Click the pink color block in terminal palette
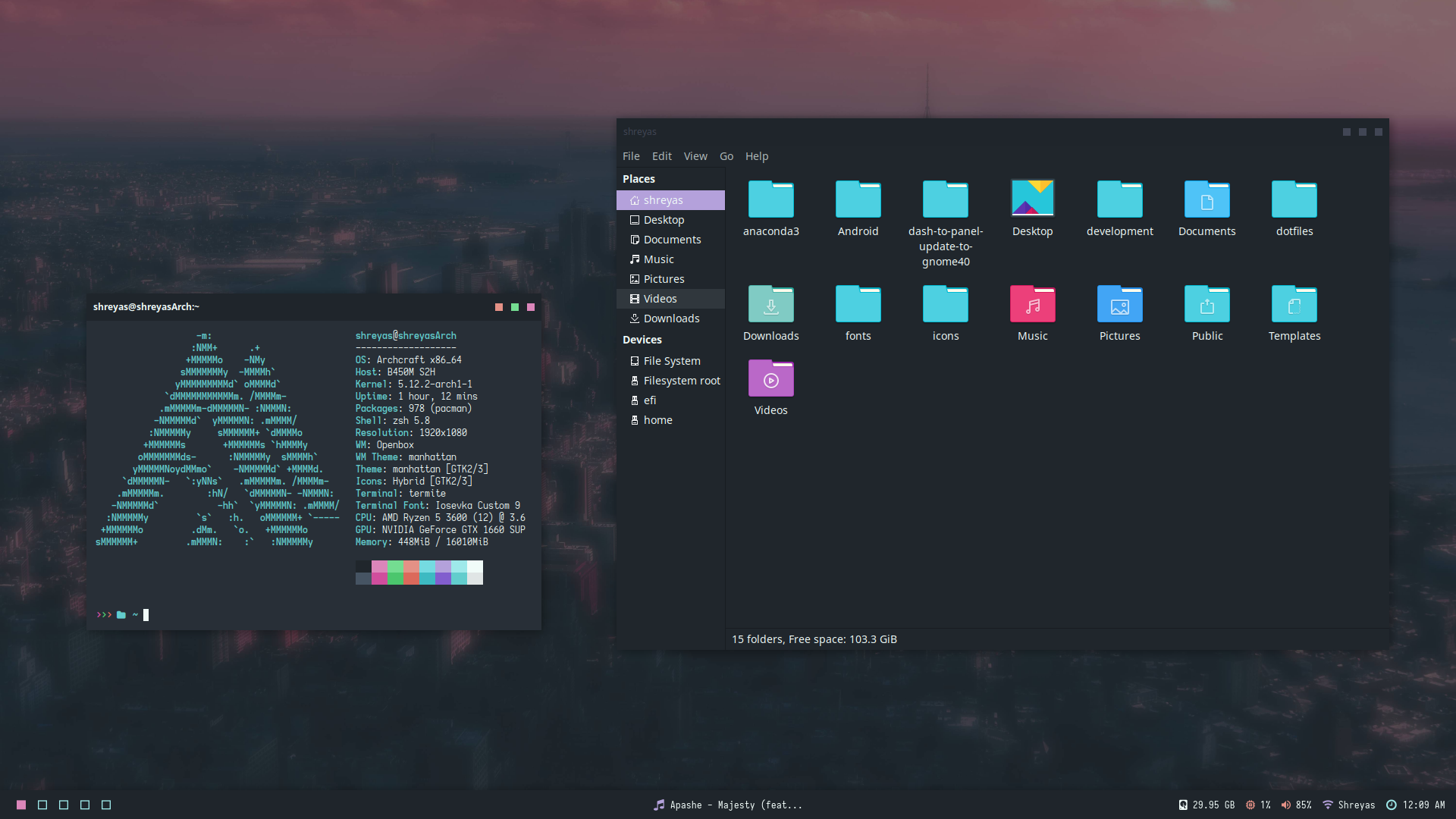The image size is (1456, 819). point(379,567)
